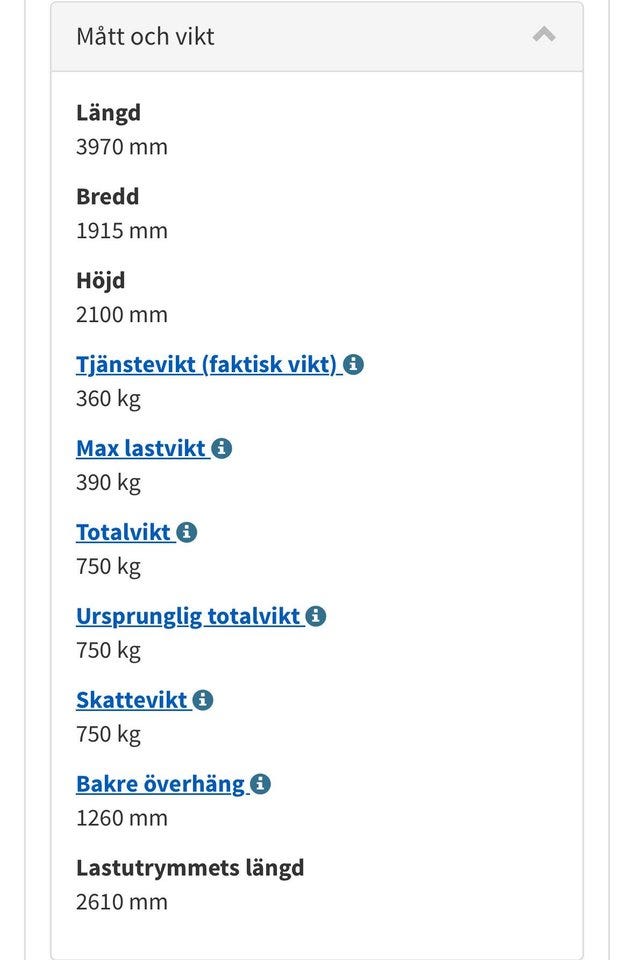The image size is (634, 960).
Task: Click the "Mått och vikt" panel header title
Action: [x=145, y=37]
